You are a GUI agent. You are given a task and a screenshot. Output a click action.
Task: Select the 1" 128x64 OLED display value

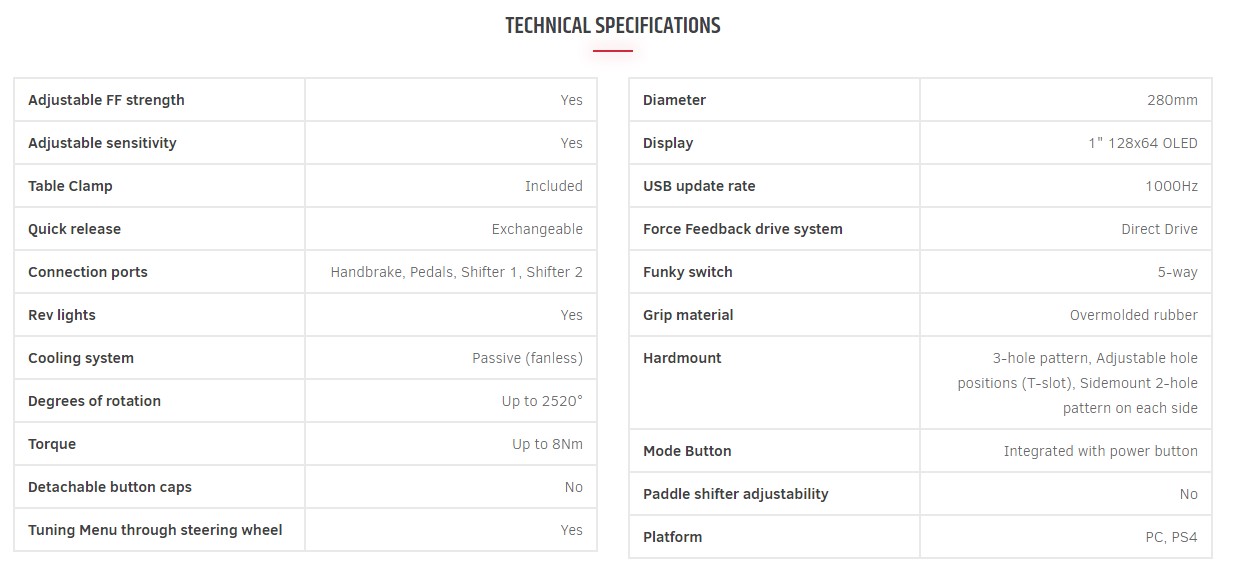(x=1143, y=143)
